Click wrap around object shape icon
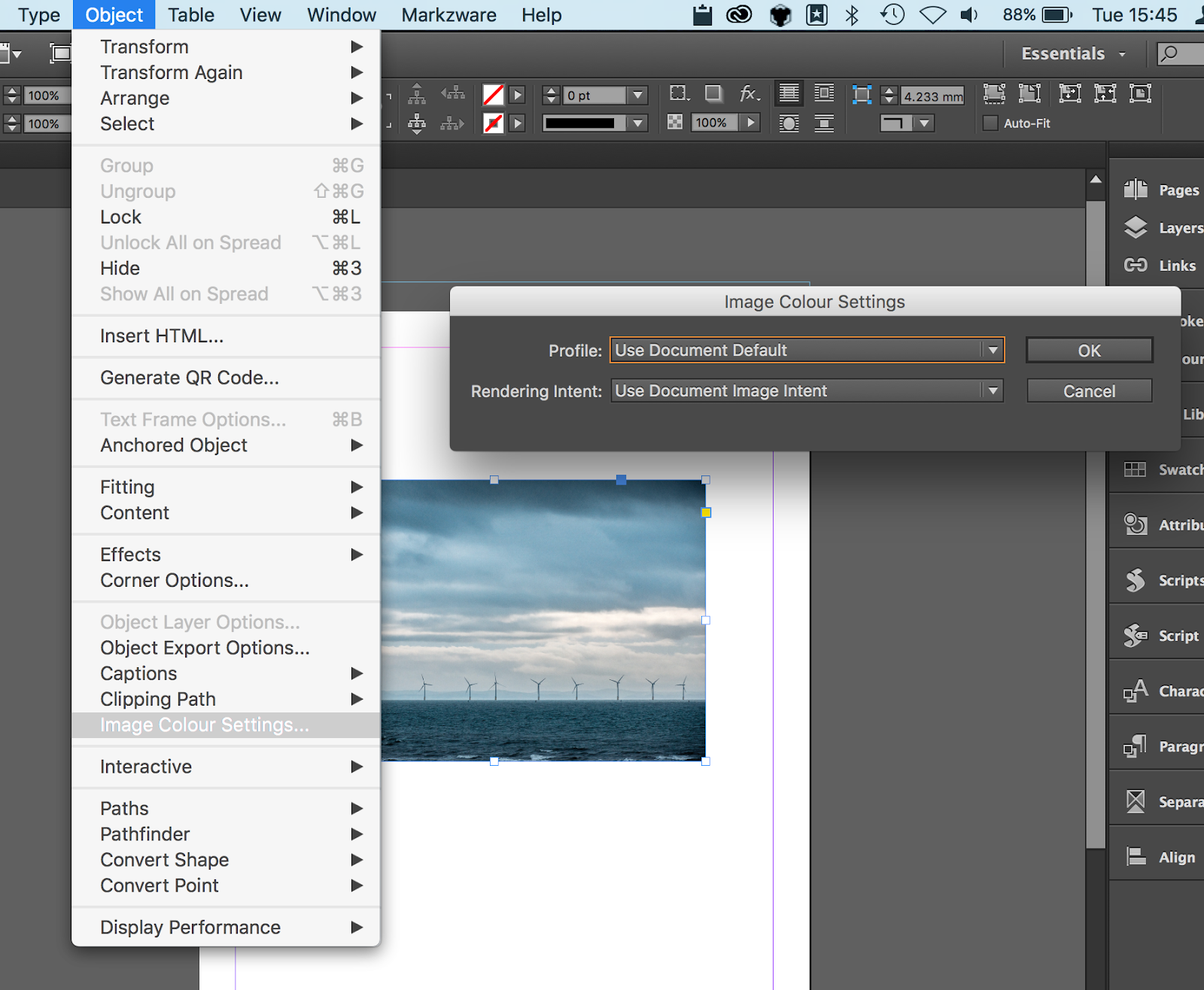The width and height of the screenshot is (1204, 990). click(789, 123)
